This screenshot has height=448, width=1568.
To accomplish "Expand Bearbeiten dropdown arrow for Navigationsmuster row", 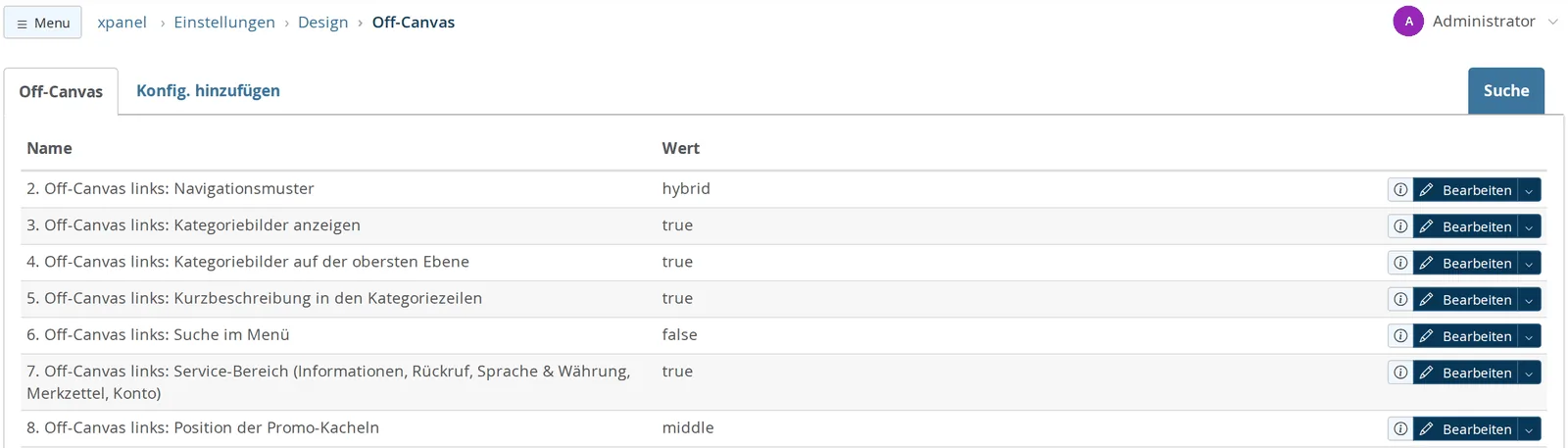I will [x=1529, y=190].
